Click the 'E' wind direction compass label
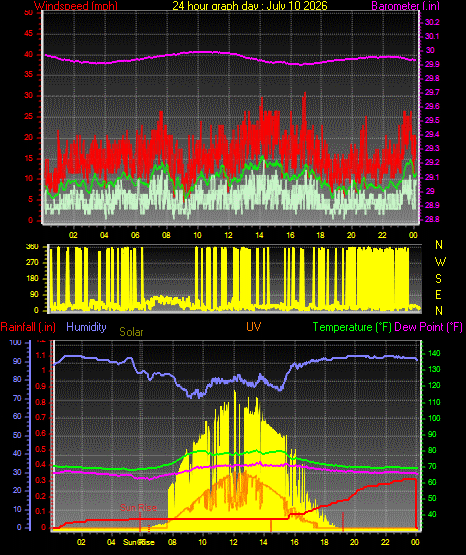 point(438,295)
